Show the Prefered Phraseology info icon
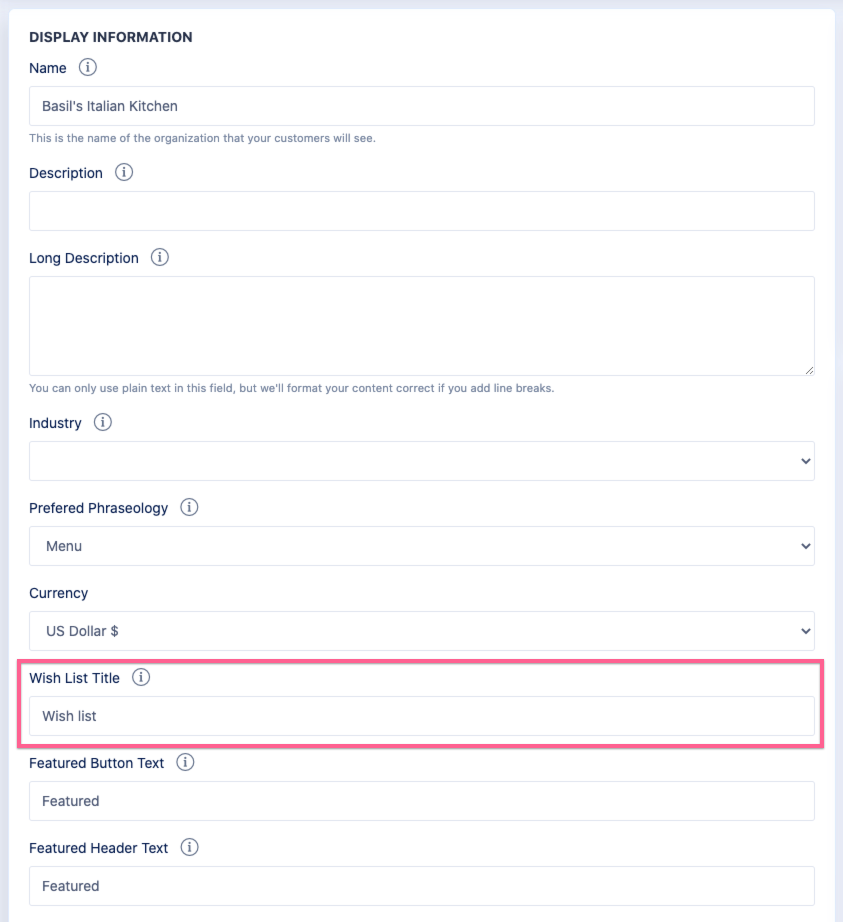843x922 pixels. (x=189, y=508)
